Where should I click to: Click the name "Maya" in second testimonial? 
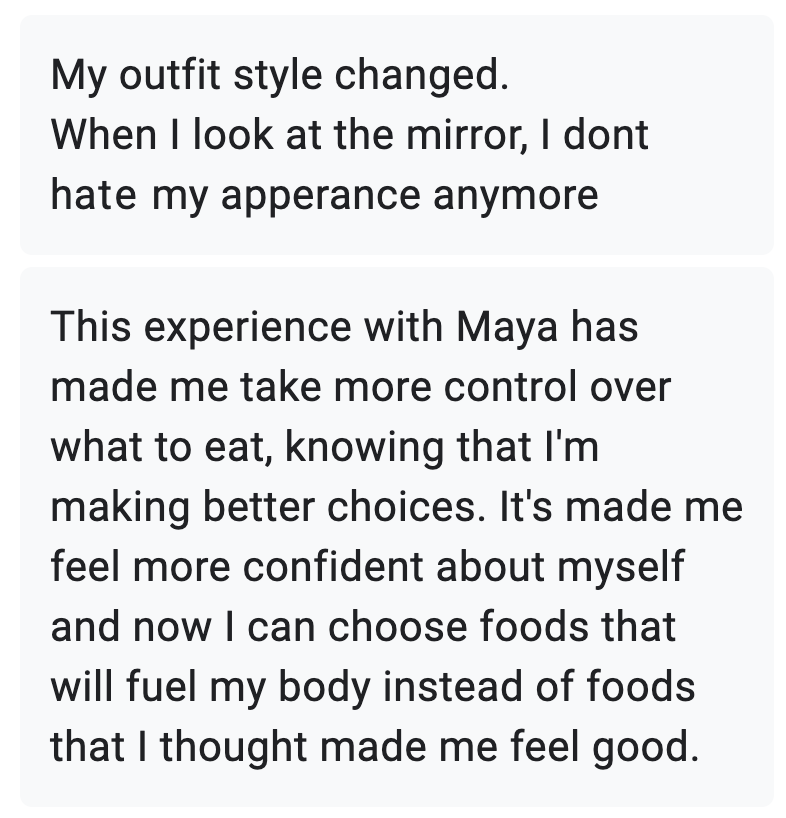tap(508, 327)
